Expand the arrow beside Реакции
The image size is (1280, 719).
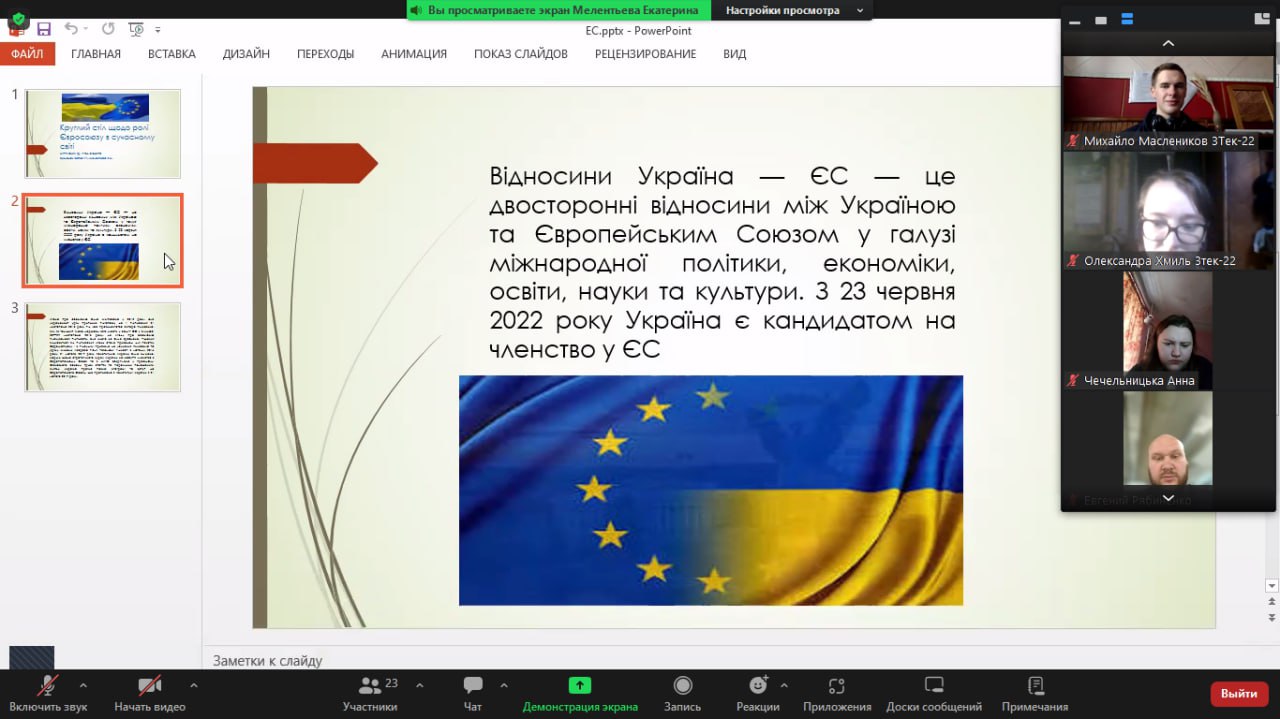(783, 686)
